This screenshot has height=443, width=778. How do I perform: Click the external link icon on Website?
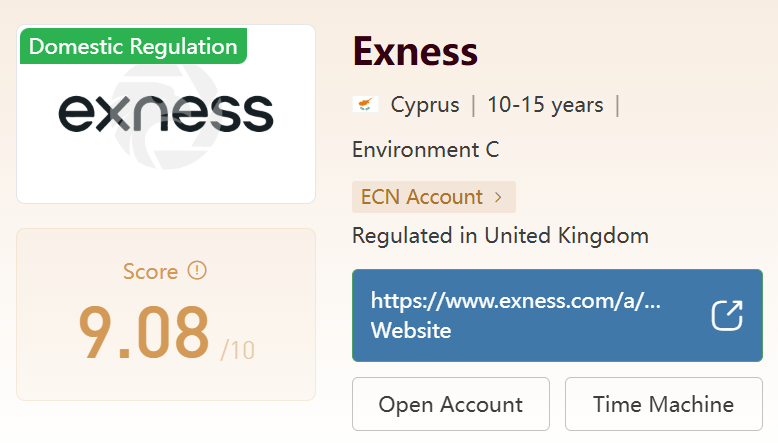pyautogui.click(x=727, y=315)
